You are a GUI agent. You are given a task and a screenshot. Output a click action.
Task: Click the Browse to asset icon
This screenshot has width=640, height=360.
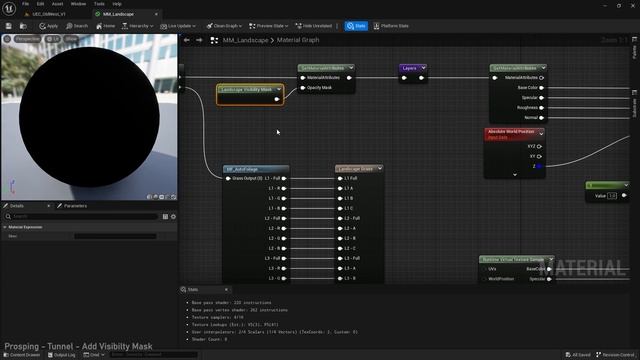pyautogui.click(x=23, y=26)
